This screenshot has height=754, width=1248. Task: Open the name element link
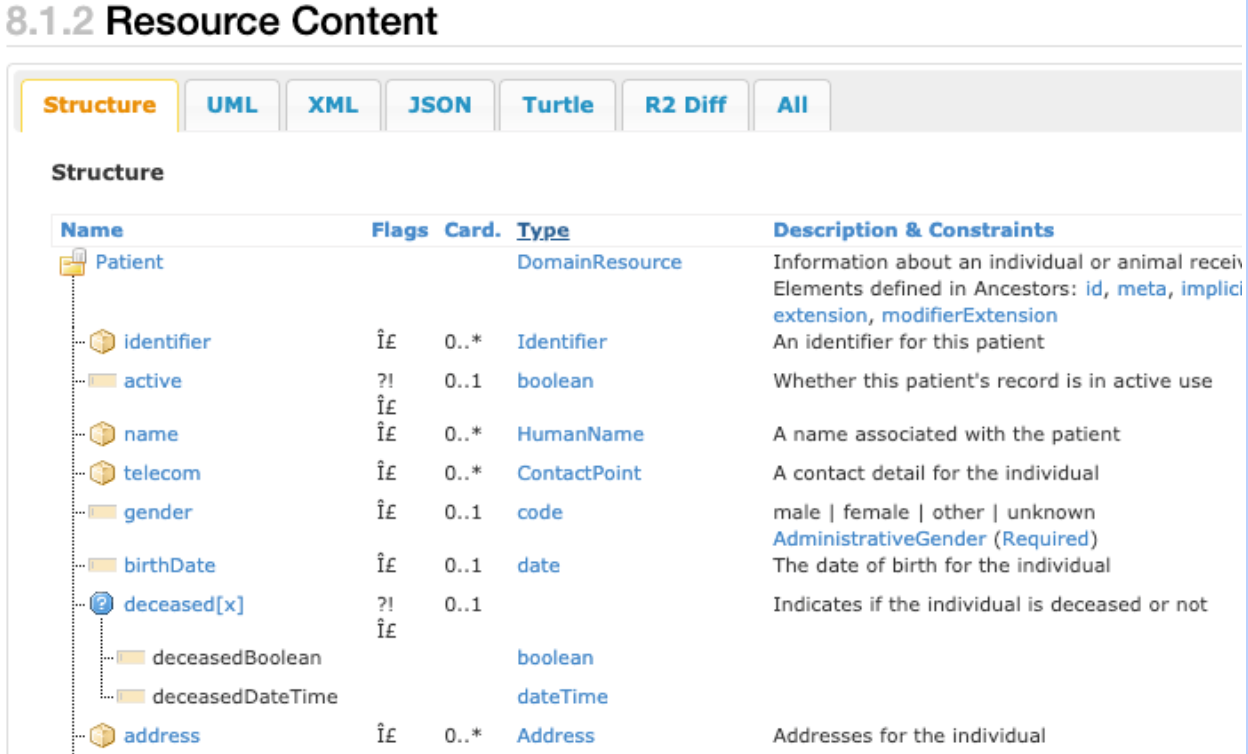click(x=151, y=434)
